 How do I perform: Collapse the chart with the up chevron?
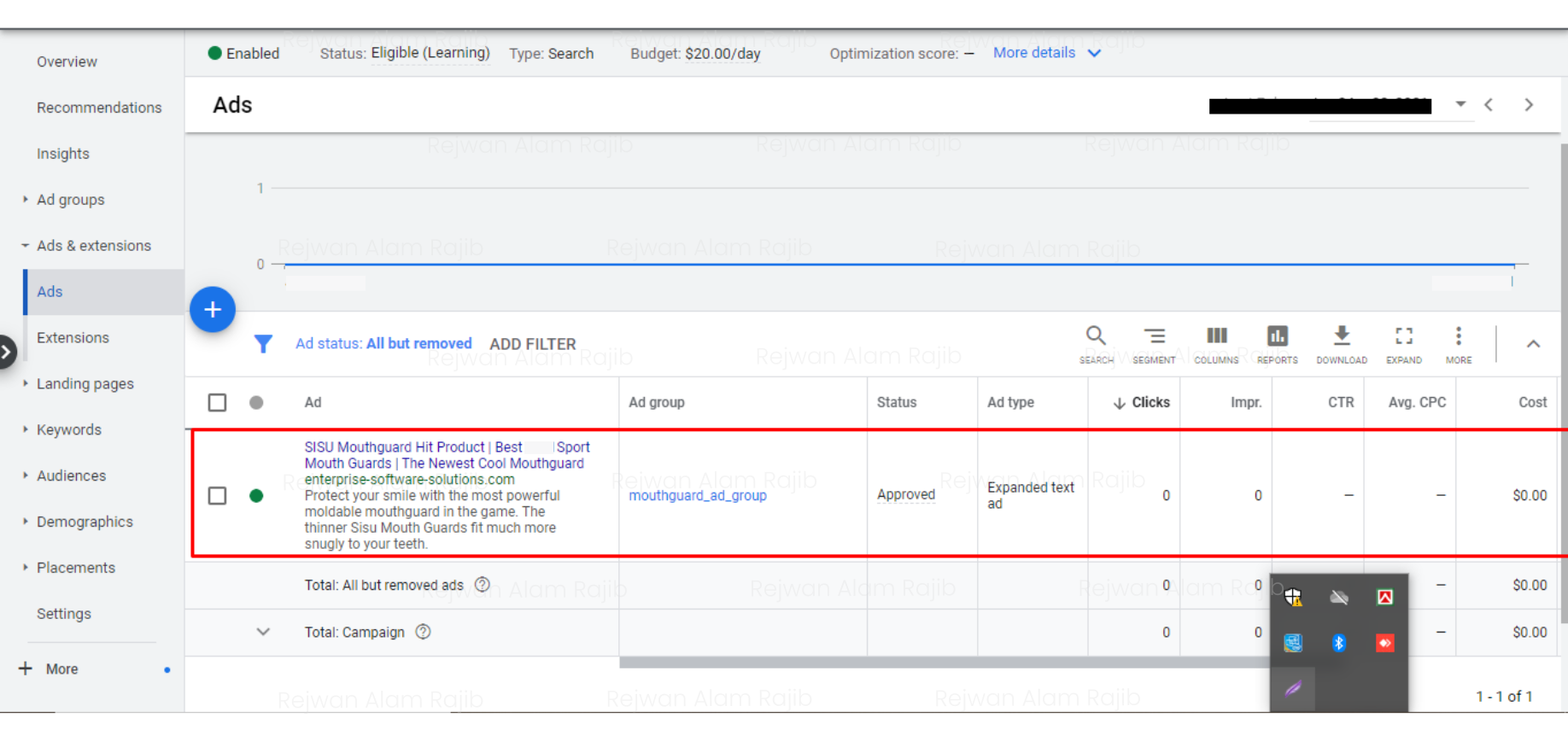pos(1533,344)
